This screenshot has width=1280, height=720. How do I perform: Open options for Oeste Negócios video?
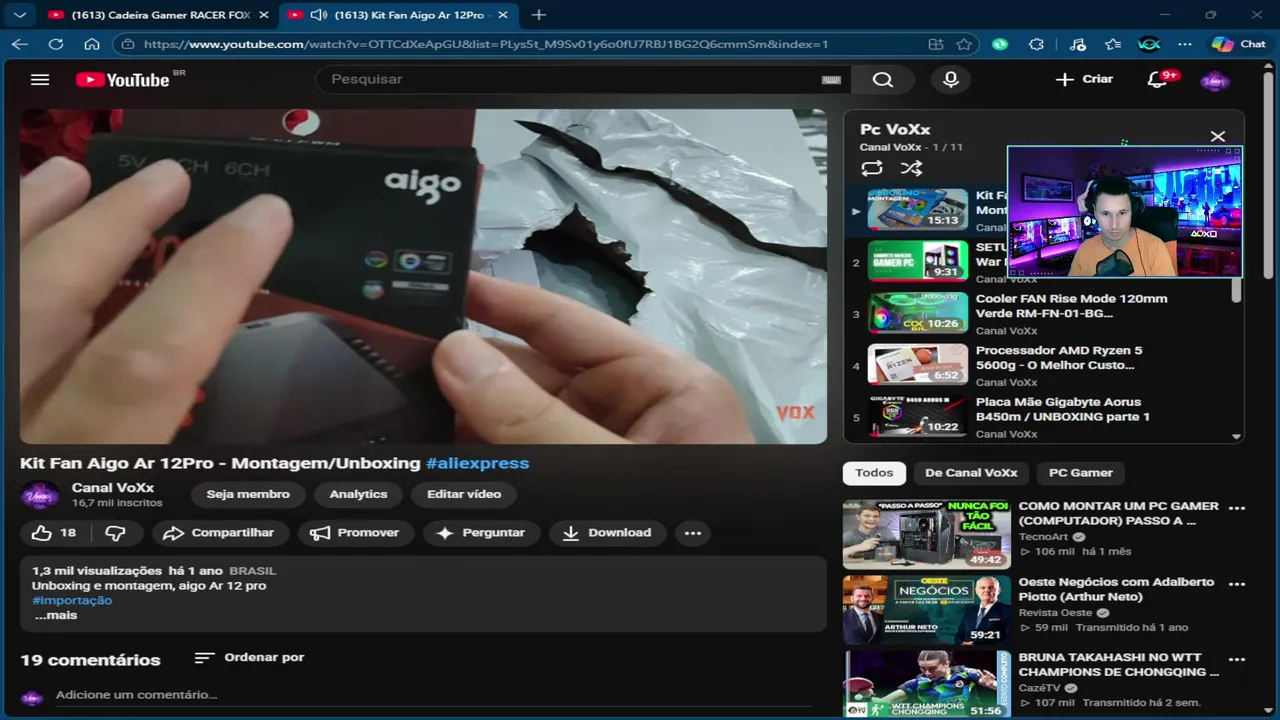(x=1237, y=584)
